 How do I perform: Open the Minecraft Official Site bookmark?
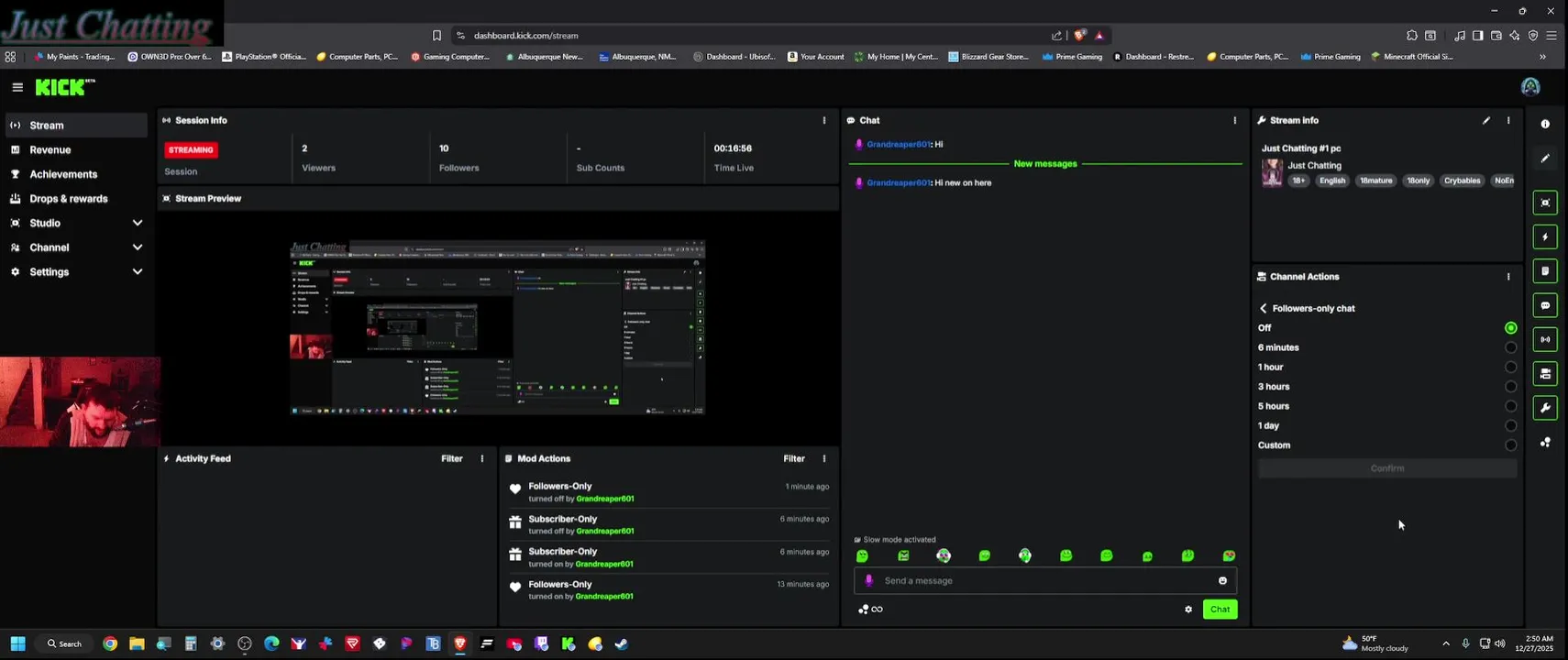point(1412,57)
